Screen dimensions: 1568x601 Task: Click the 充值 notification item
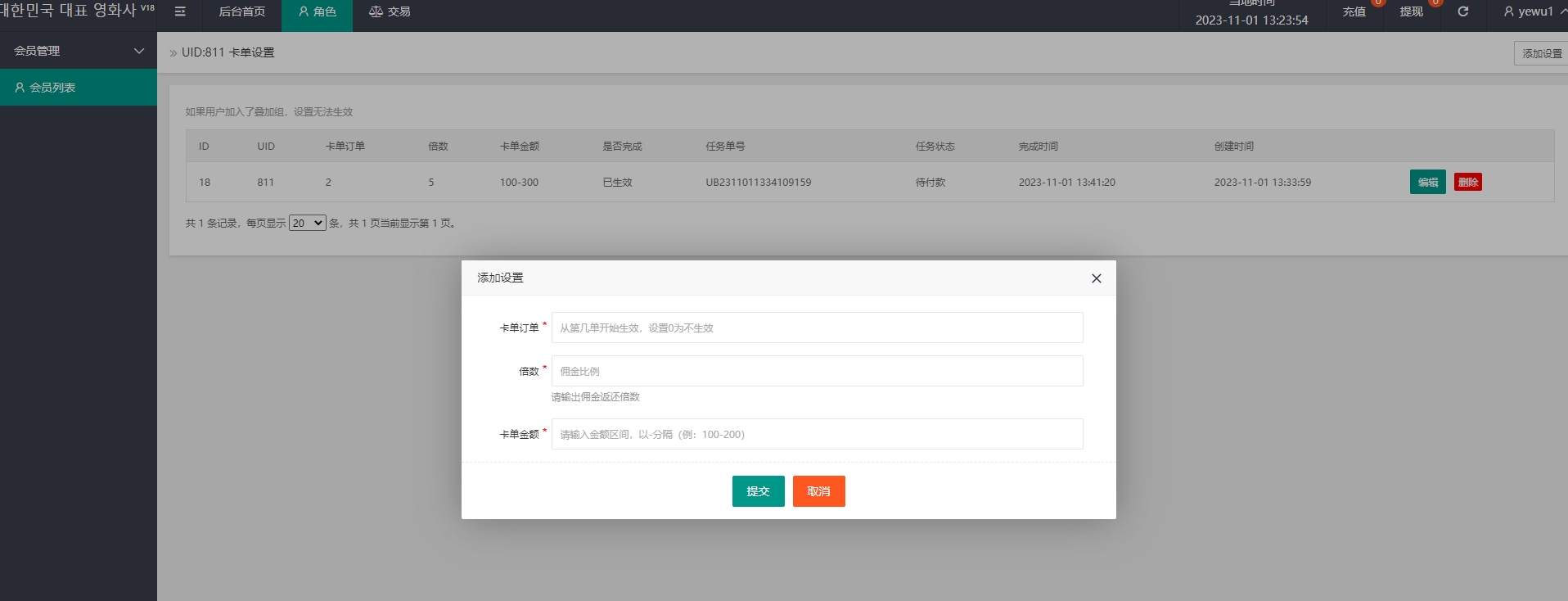1354,11
